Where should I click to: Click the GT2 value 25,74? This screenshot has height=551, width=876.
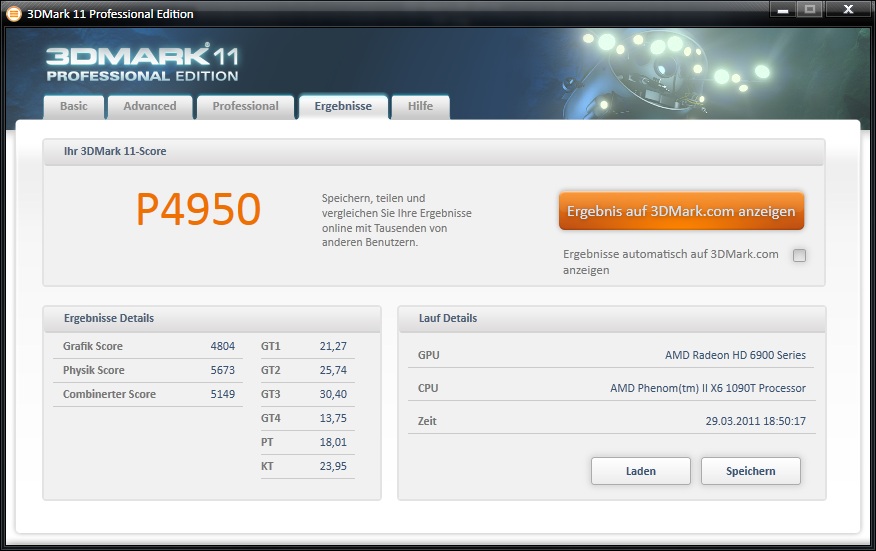pos(333,370)
